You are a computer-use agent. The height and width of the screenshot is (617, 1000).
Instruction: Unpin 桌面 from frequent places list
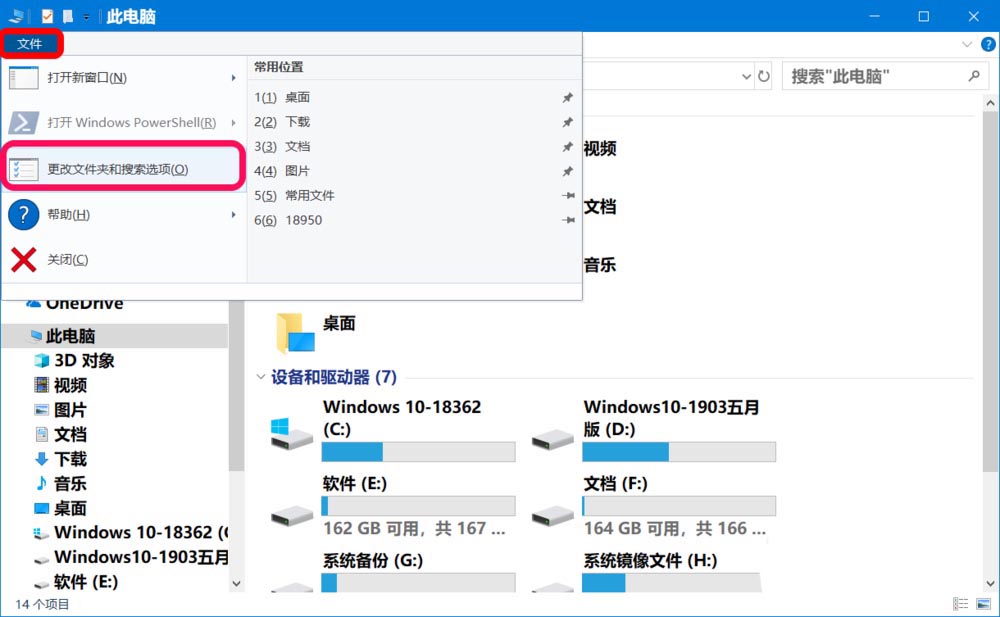568,98
